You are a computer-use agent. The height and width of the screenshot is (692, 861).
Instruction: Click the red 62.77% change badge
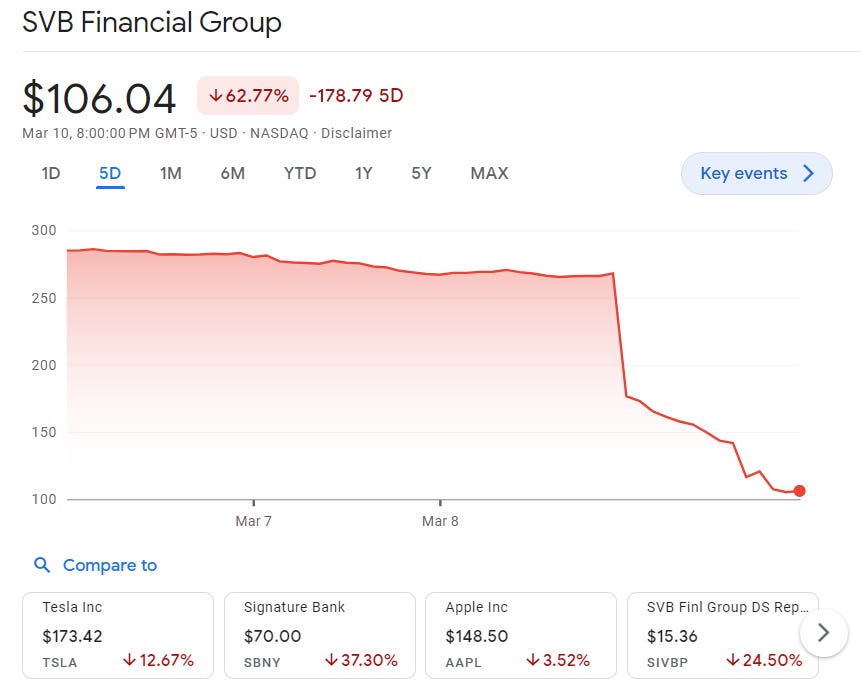[x=248, y=96]
